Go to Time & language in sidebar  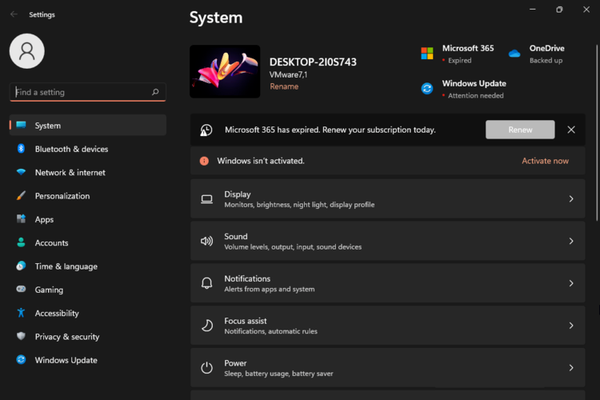(66, 266)
